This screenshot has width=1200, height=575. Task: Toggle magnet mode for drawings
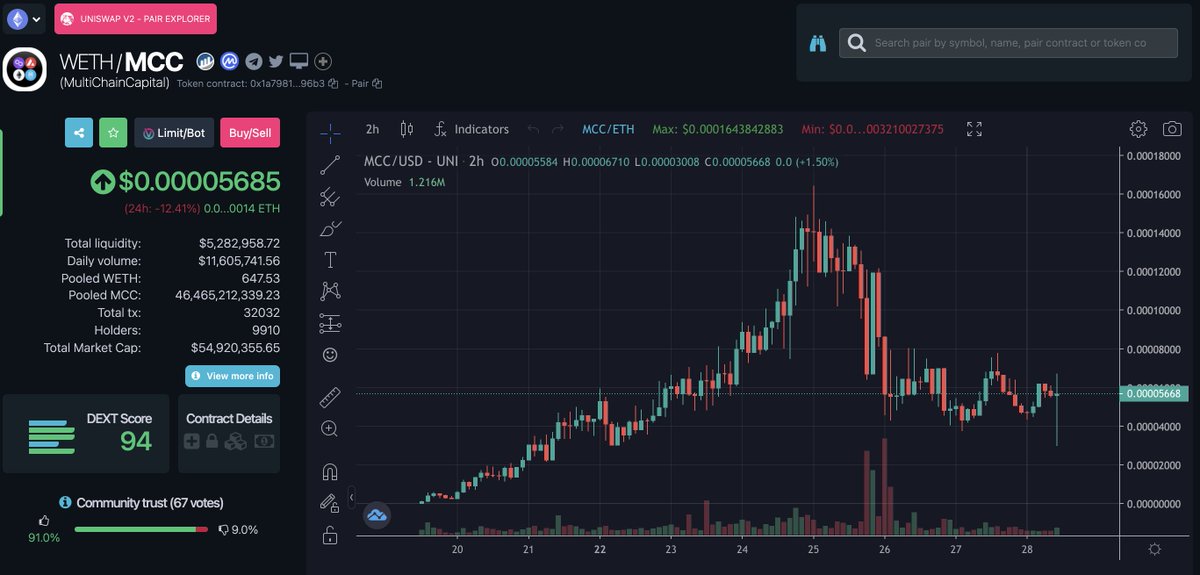330,471
